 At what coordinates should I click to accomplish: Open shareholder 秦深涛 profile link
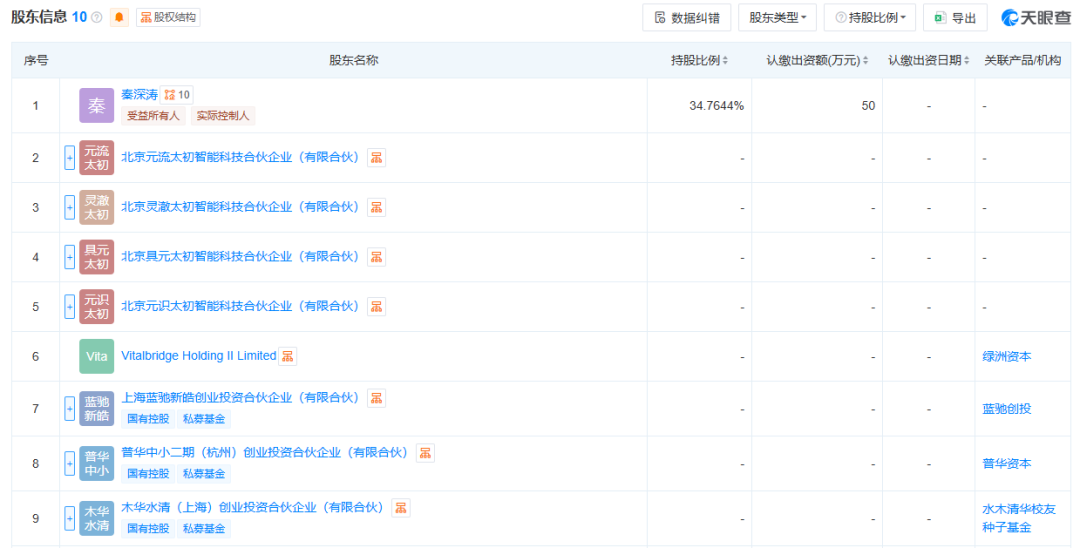pyautogui.click(x=139, y=95)
